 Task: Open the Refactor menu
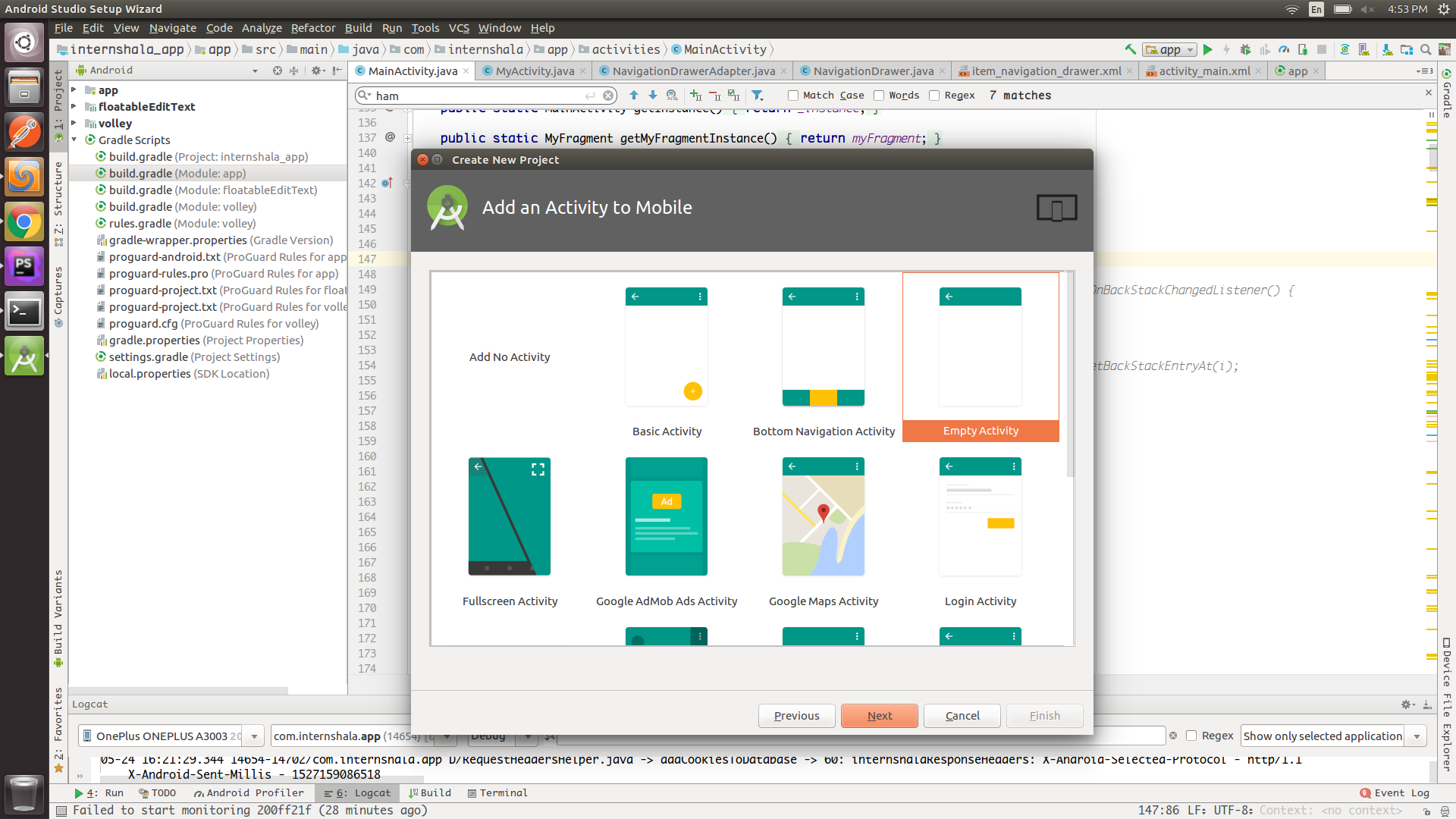click(x=312, y=28)
